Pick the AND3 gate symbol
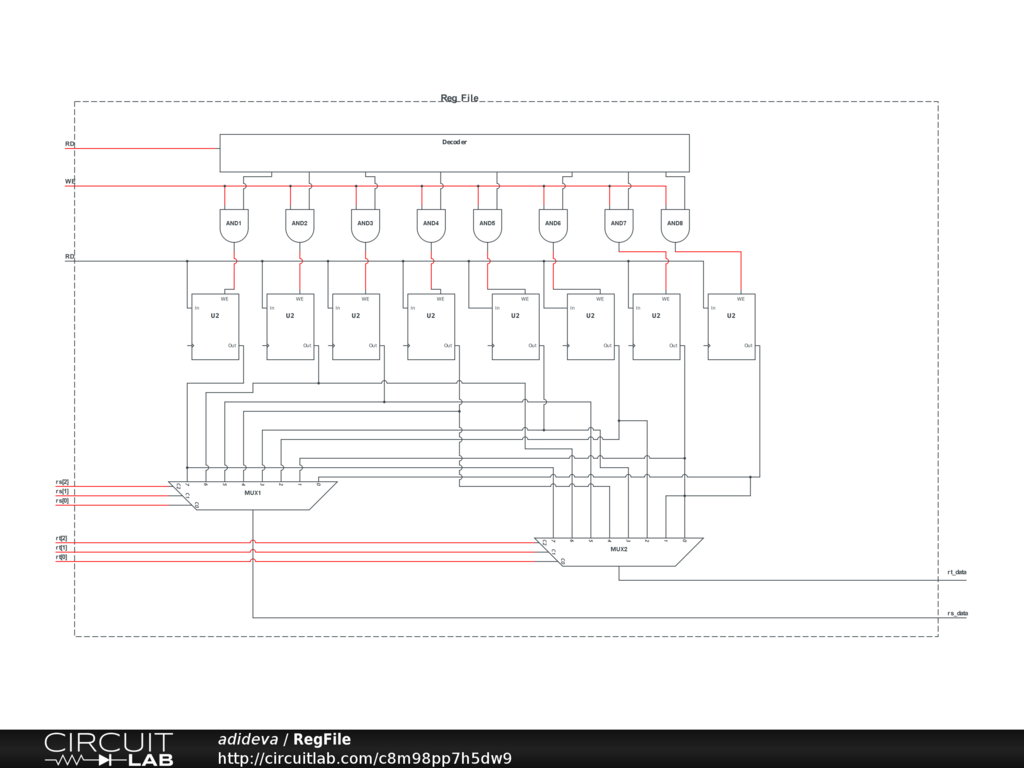Screen dimensions: 1024x768 tap(365, 225)
